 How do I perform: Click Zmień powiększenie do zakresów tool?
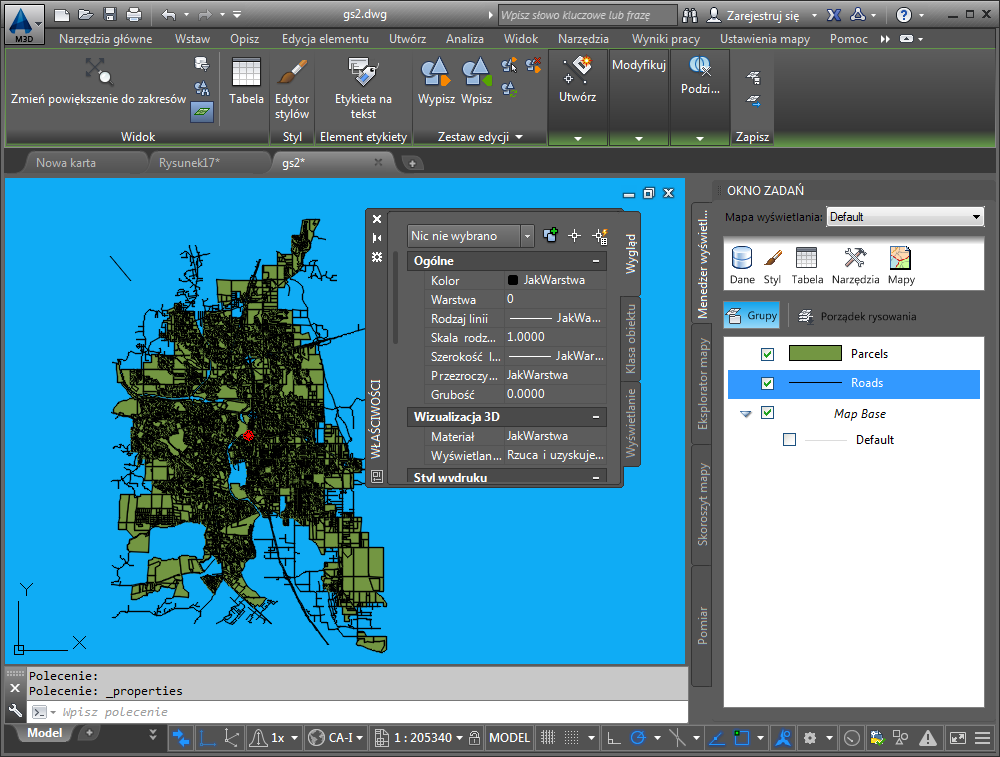click(98, 84)
